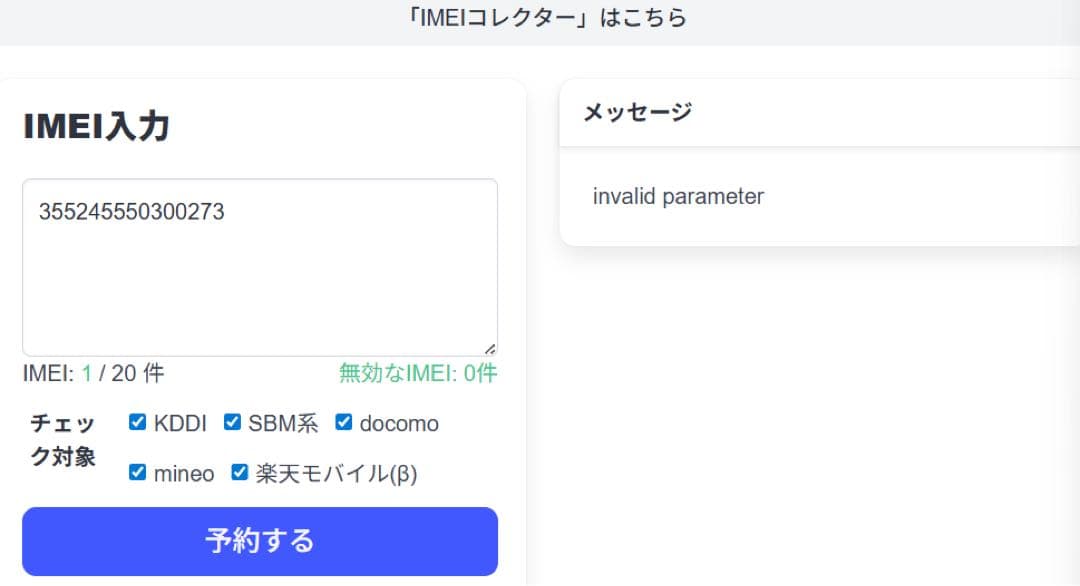Click the mineo checkbox label text
Image resolution: width=1080 pixels, height=586 pixels.
click(x=186, y=472)
